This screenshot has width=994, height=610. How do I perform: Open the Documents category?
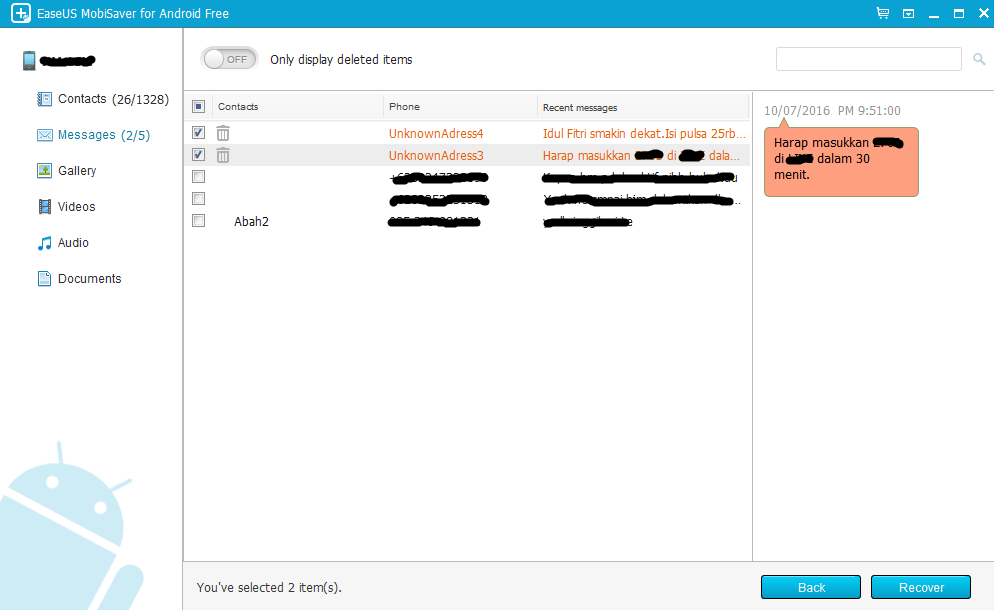[x=89, y=278]
